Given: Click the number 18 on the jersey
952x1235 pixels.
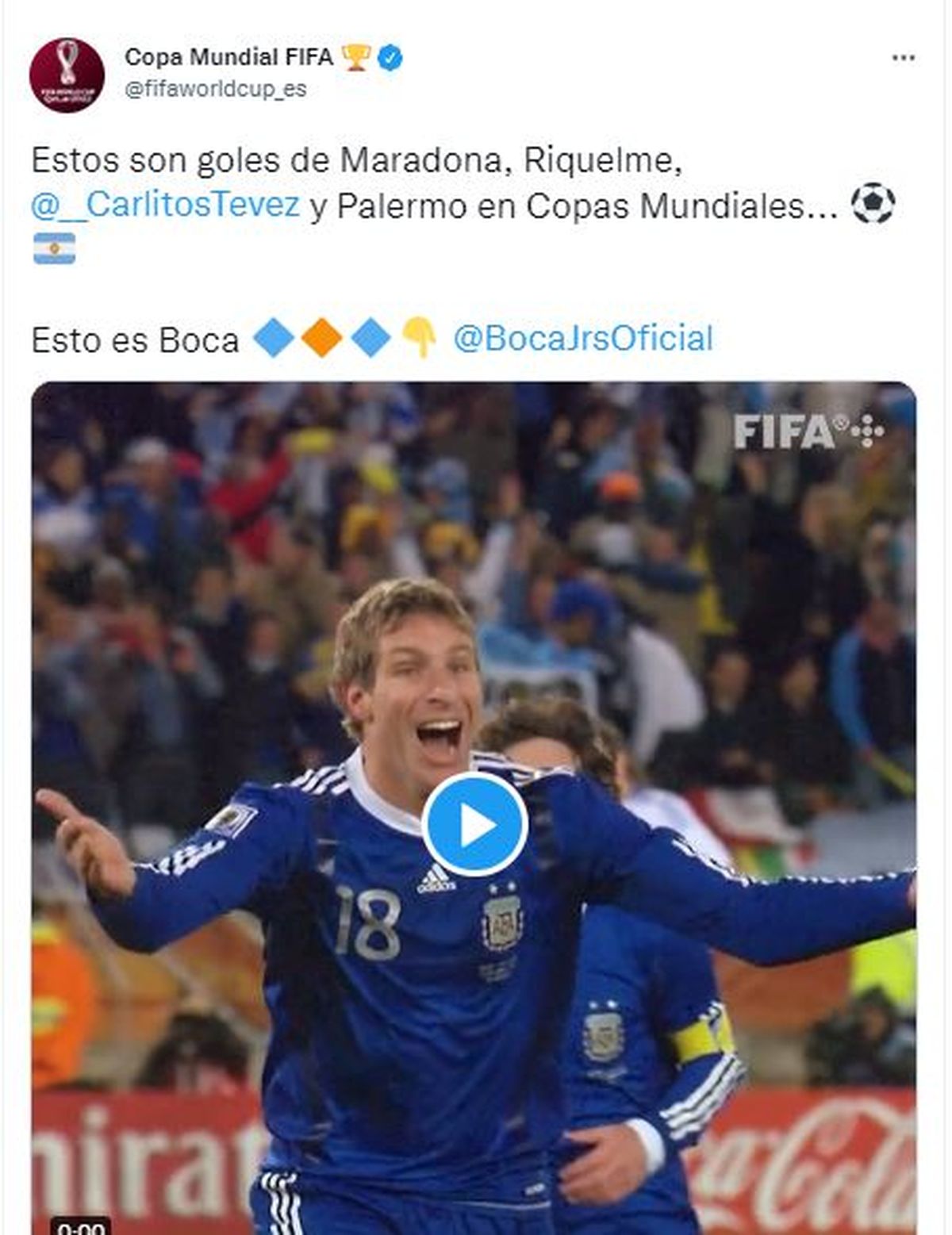Looking at the screenshot, I should [367, 922].
